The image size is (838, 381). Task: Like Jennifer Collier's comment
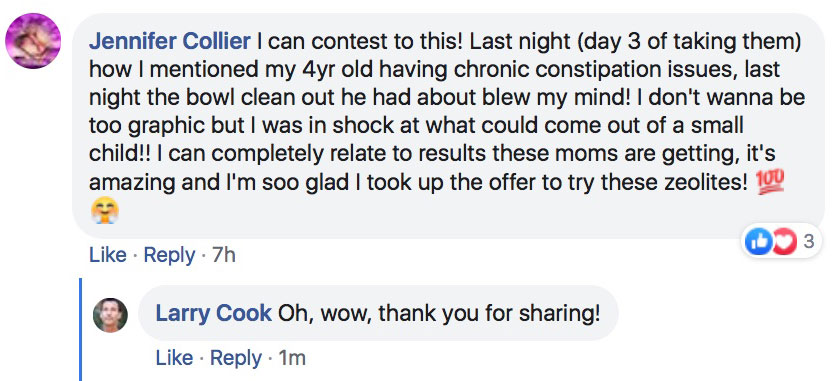(x=107, y=255)
